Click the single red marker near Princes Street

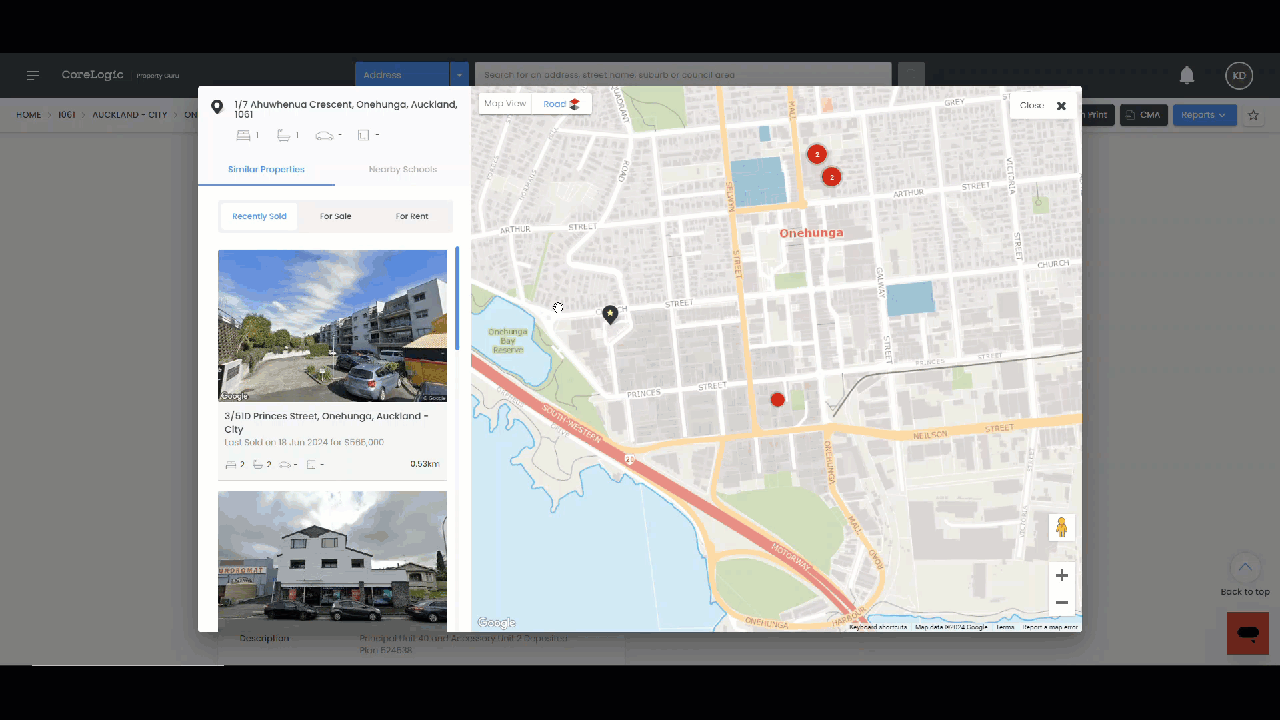pyautogui.click(x=778, y=400)
